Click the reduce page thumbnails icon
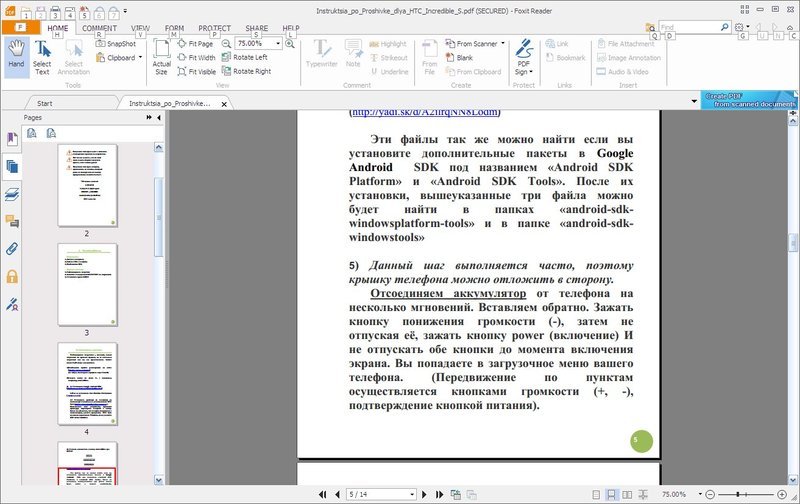Image resolution: width=800 pixels, height=504 pixels. [51, 134]
